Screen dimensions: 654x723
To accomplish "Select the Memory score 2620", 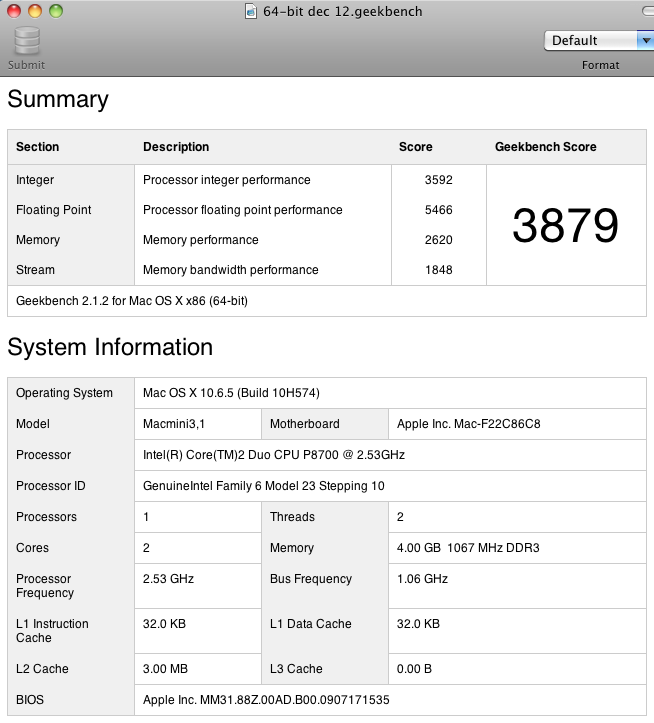I will (439, 239).
